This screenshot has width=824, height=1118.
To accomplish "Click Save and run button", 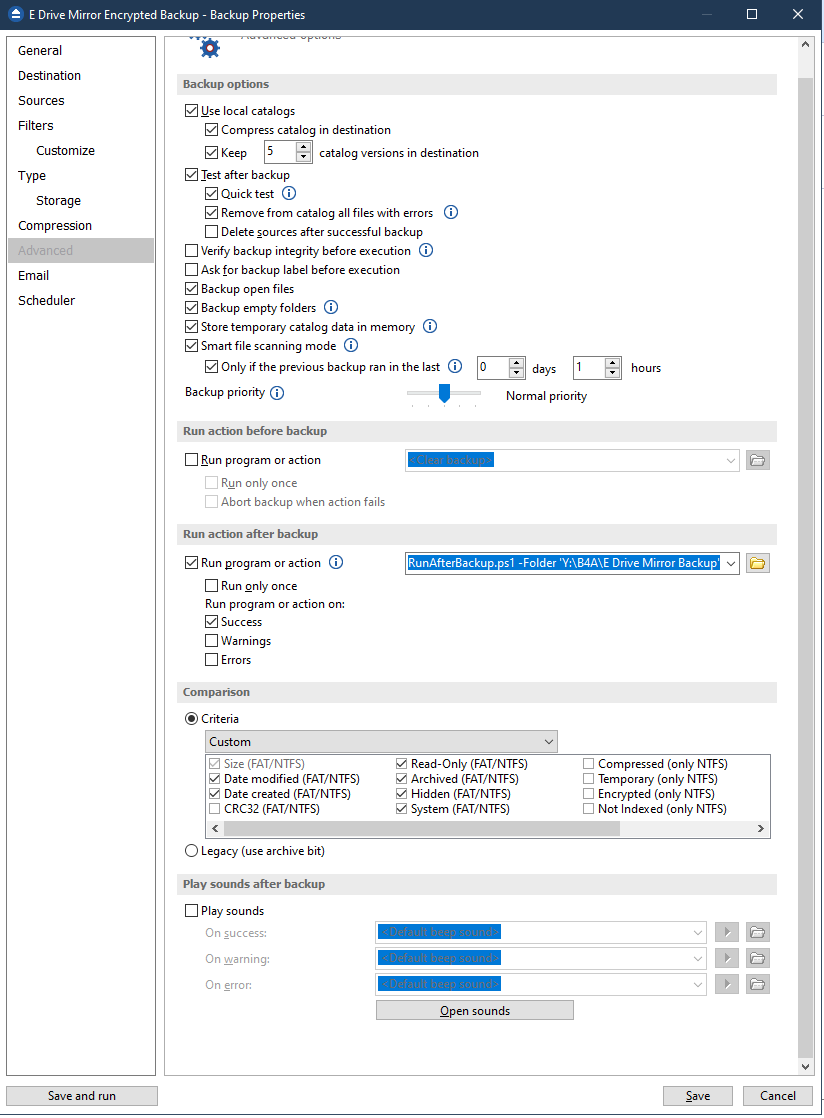I will 82,1096.
